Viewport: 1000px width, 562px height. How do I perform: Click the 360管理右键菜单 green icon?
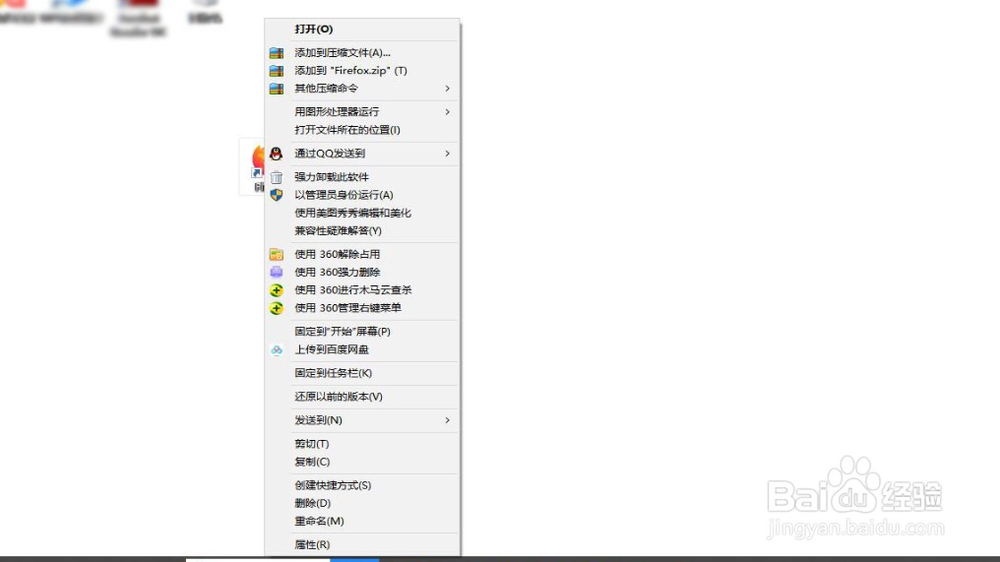(x=276, y=308)
